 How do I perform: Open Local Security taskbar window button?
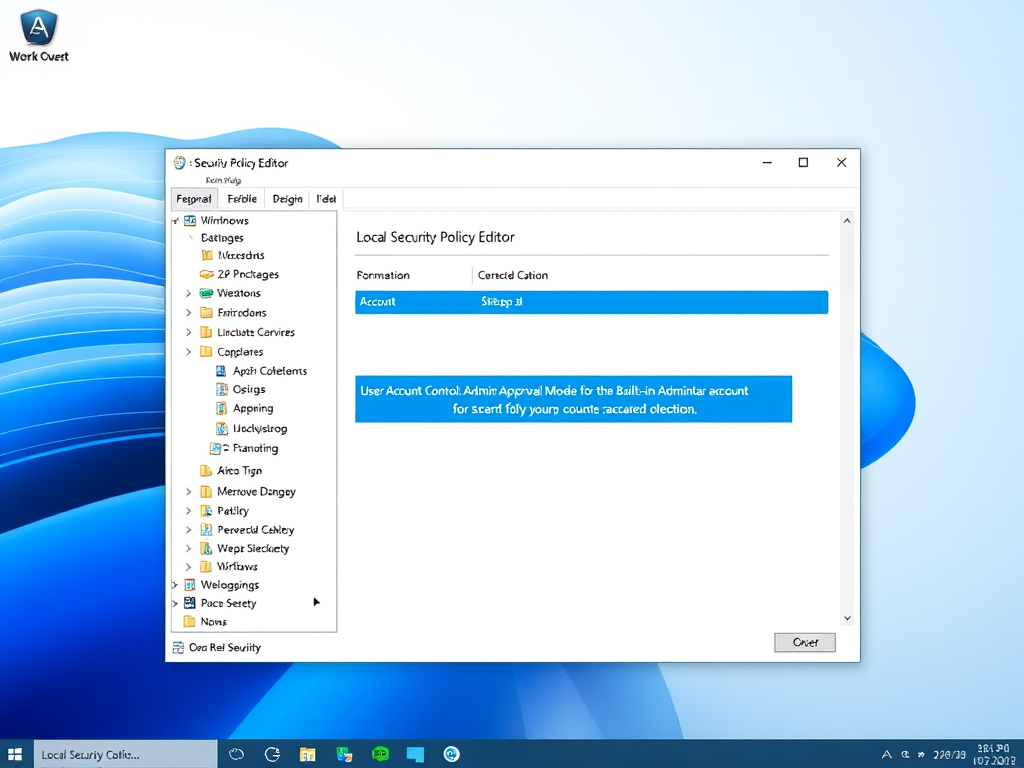click(x=125, y=754)
